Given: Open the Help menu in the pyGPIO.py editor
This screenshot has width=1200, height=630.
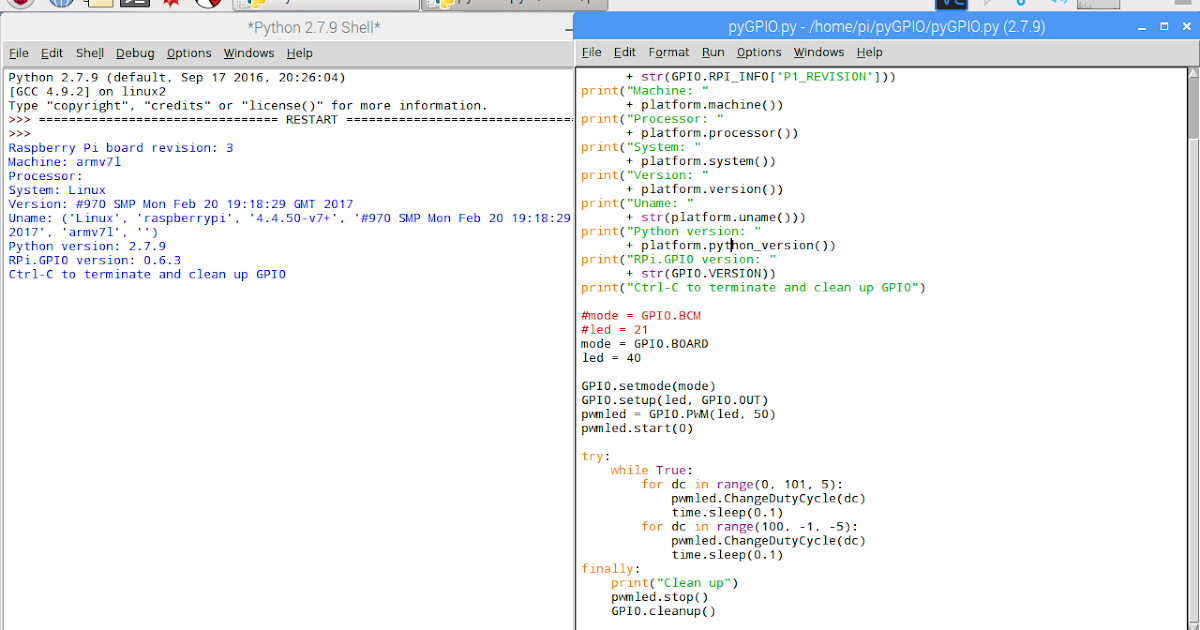Looking at the screenshot, I should coord(868,52).
